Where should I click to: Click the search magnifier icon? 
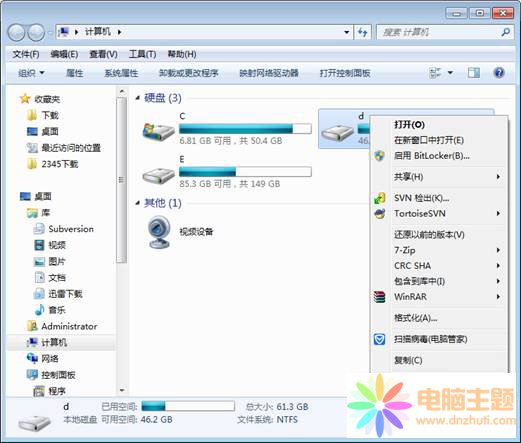505,32
